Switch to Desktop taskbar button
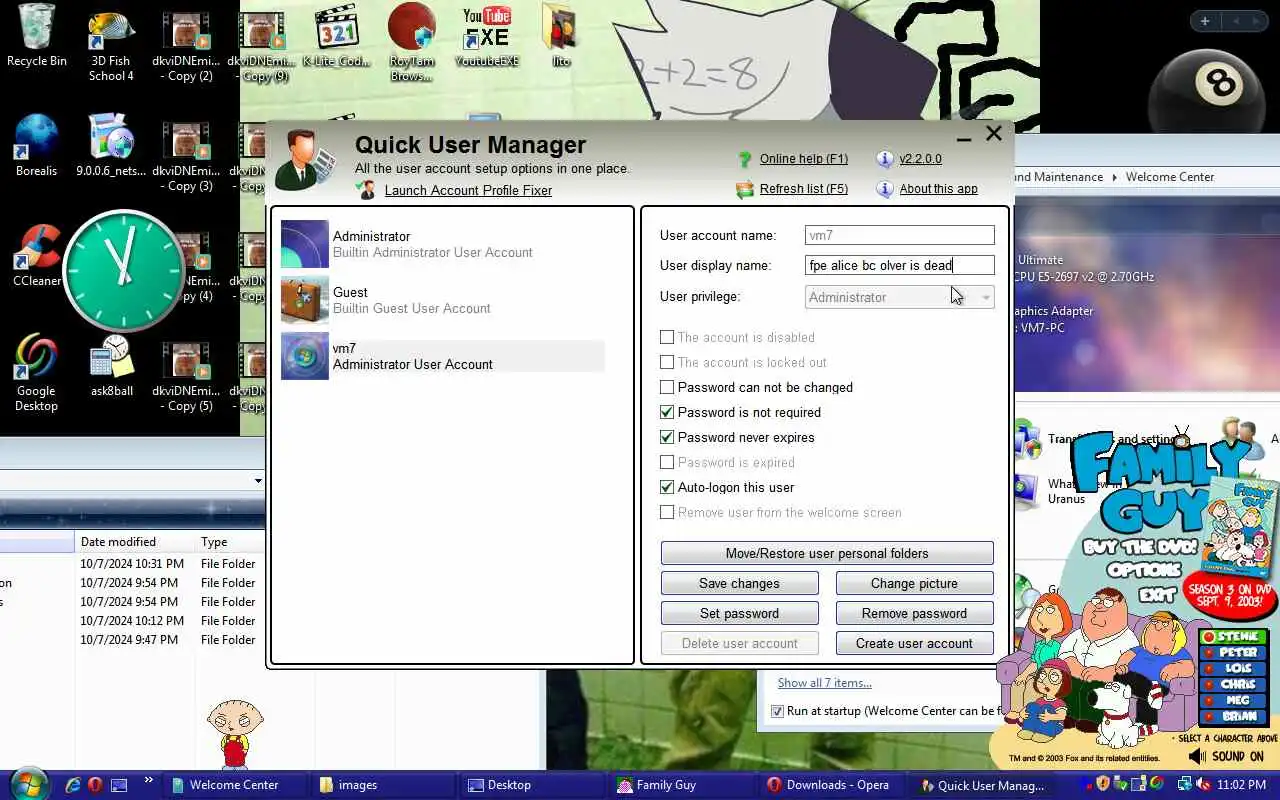This screenshot has height=800, width=1280. (x=533, y=785)
